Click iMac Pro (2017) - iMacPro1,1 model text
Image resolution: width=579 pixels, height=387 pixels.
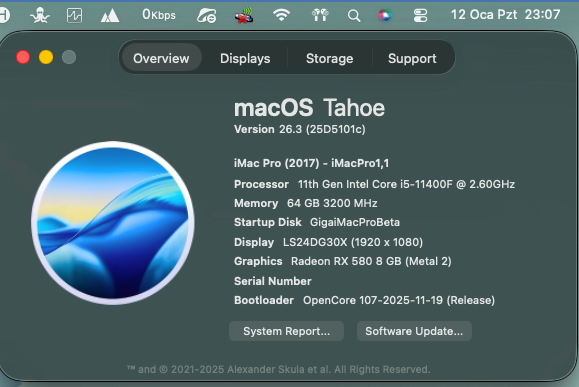tap(311, 163)
